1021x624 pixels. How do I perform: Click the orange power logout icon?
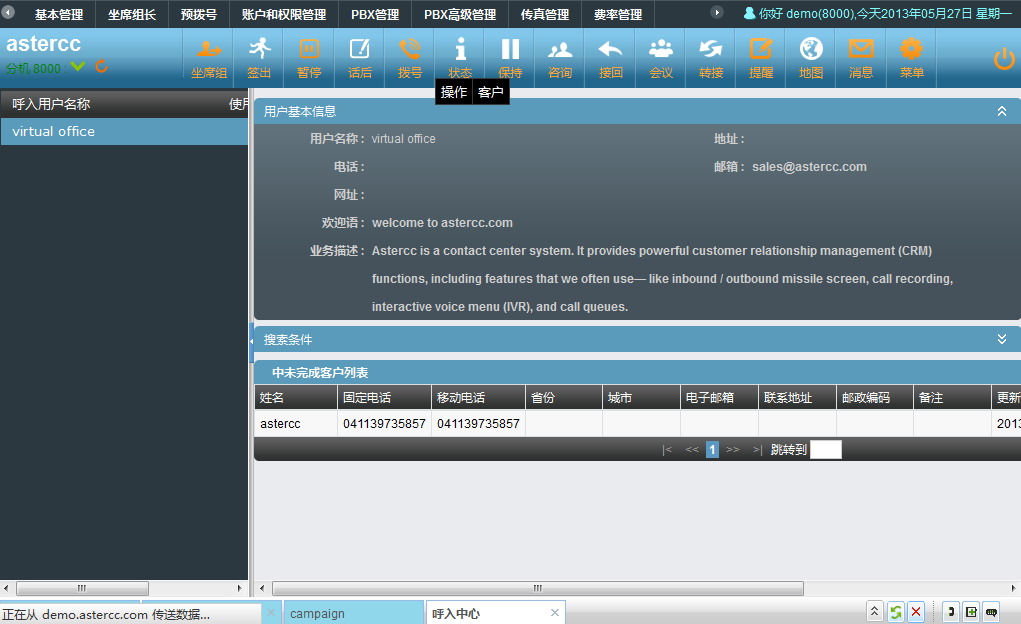pos(1004,59)
